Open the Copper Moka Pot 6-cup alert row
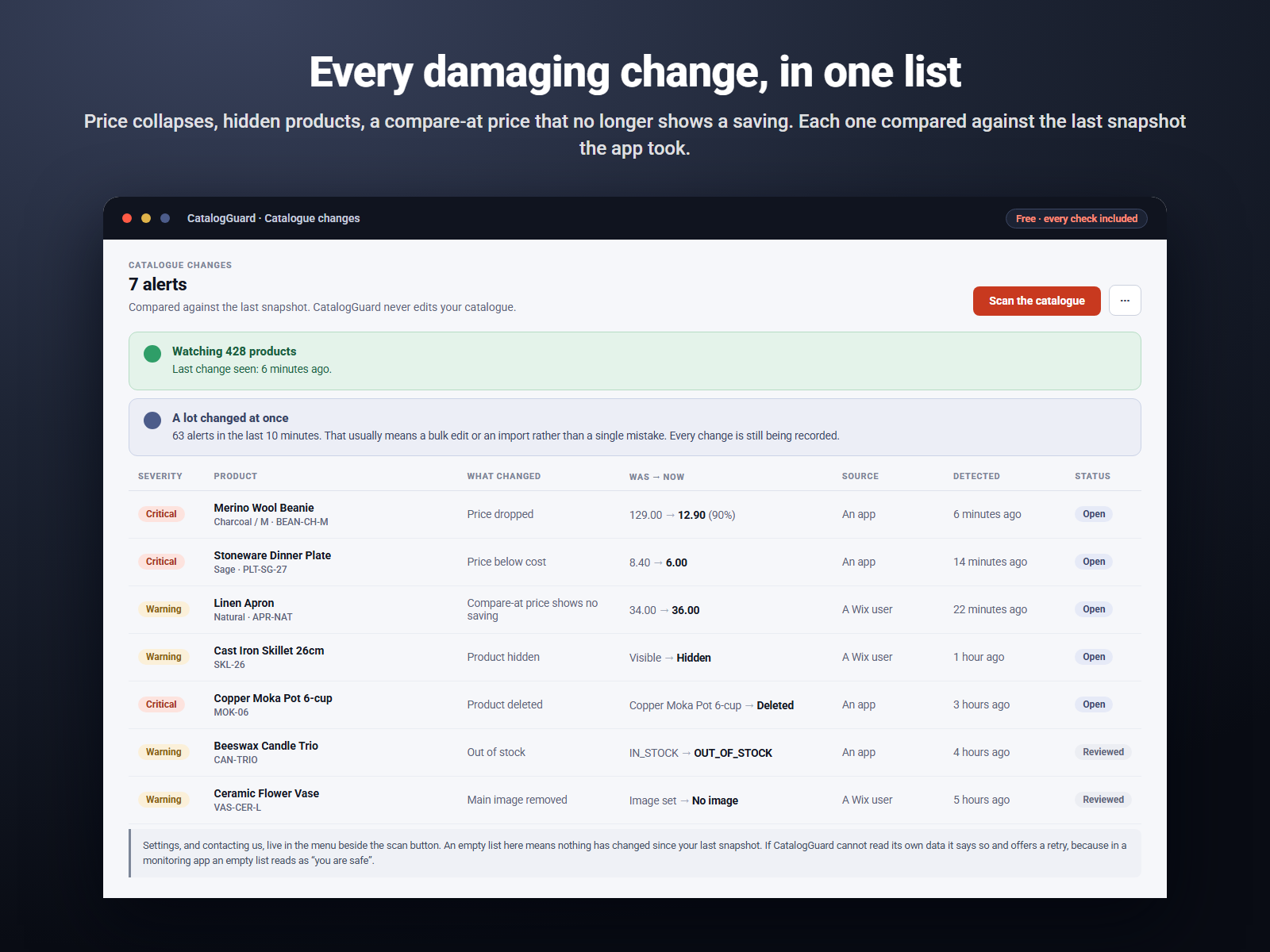1270x952 pixels. click(635, 704)
